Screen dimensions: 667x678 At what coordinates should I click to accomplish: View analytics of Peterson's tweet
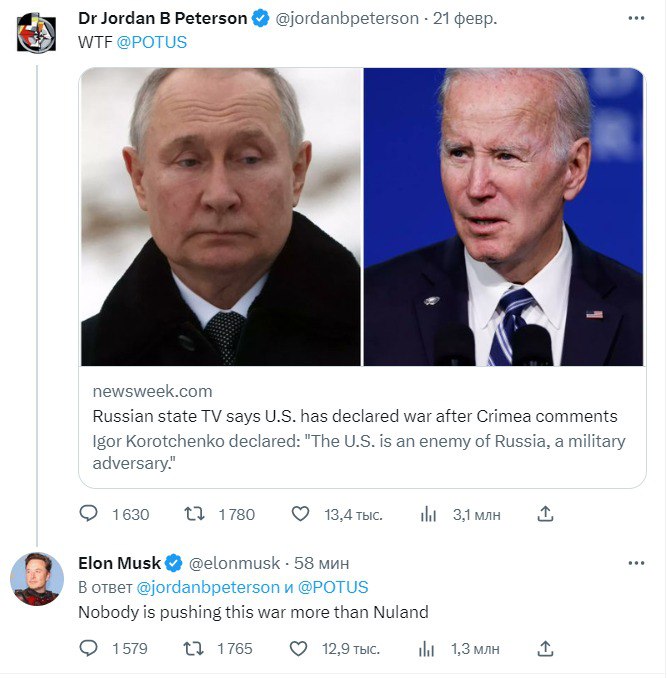click(429, 514)
